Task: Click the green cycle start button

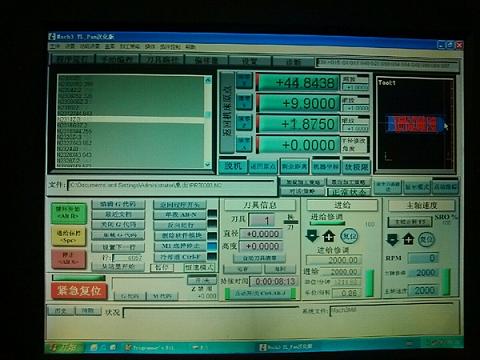Action: point(68,212)
